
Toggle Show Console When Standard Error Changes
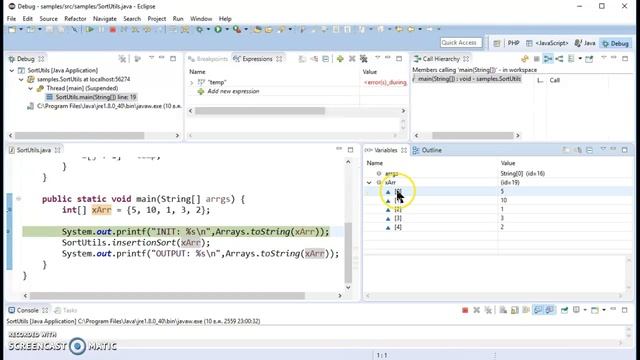[x=549, y=310]
